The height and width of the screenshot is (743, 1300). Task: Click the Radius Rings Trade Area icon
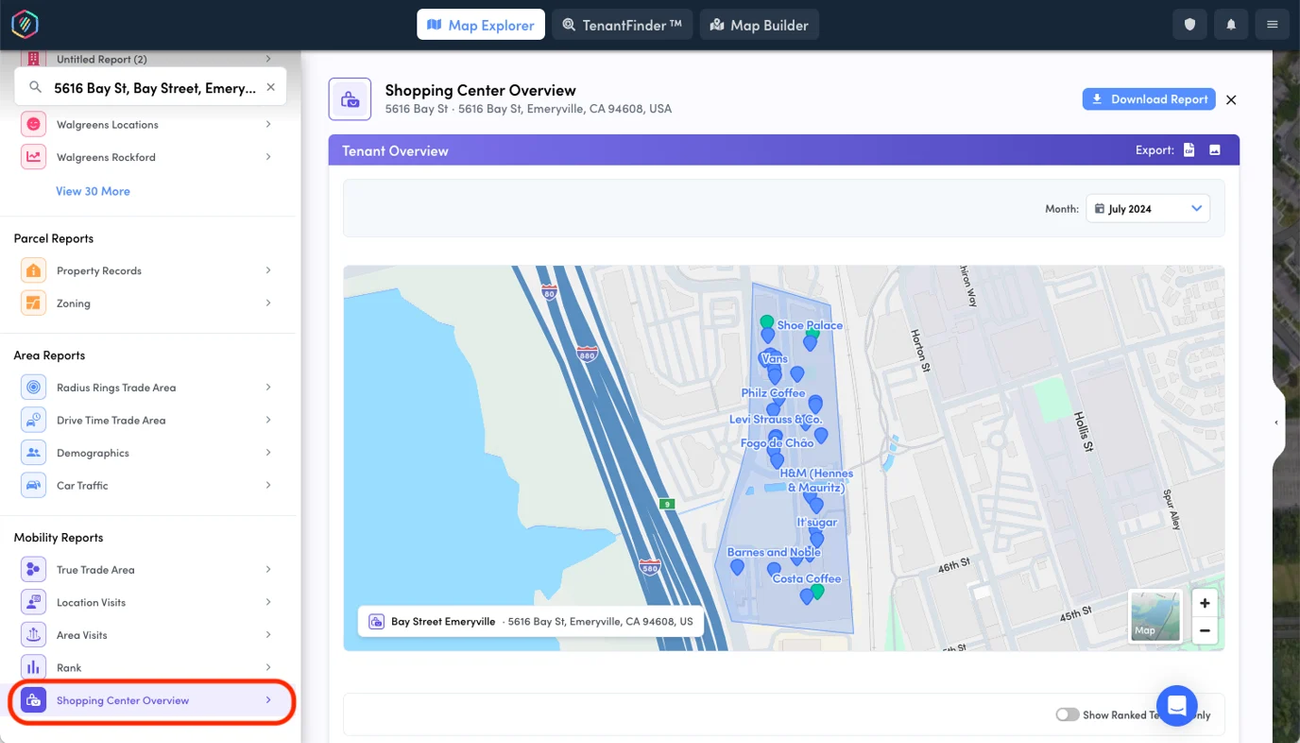coord(34,388)
